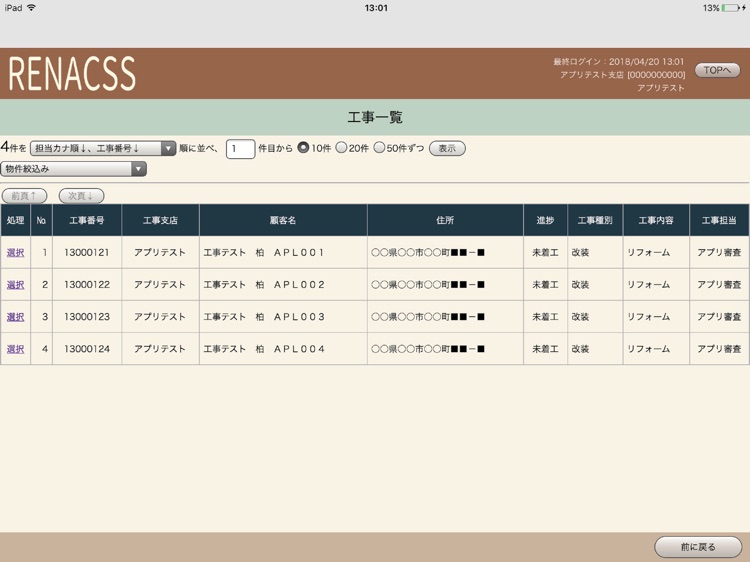
Task: Click the 表示 button
Action: tap(447, 148)
